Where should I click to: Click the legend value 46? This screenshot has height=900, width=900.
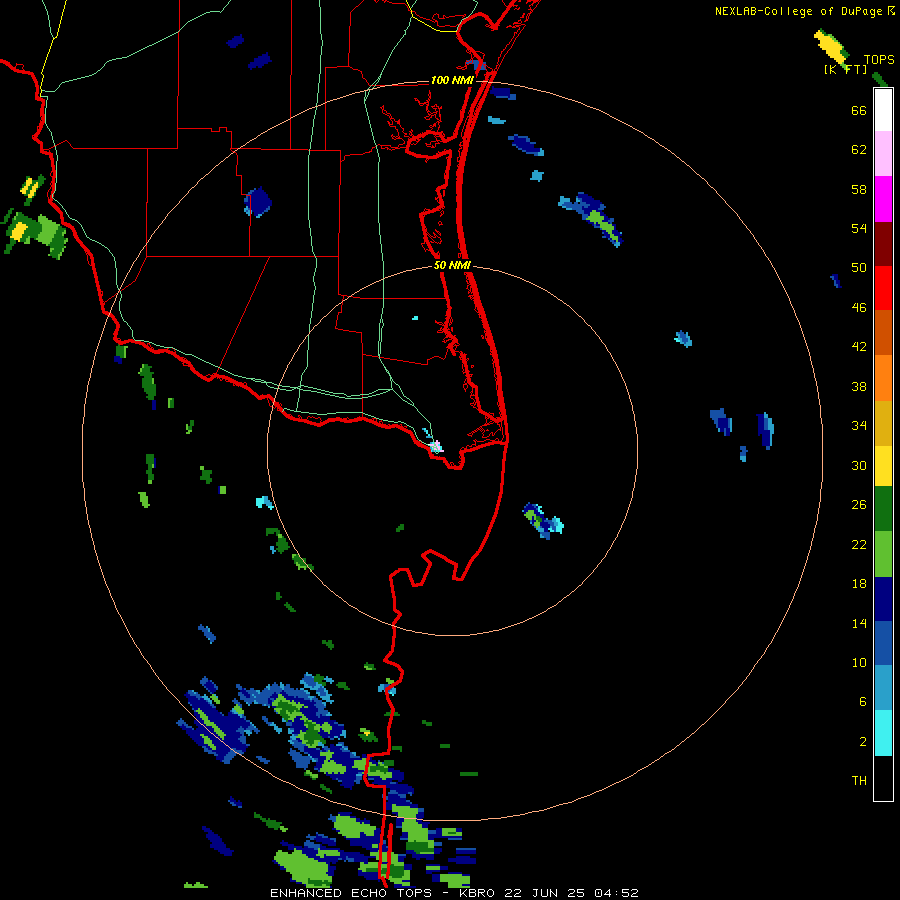[859, 308]
